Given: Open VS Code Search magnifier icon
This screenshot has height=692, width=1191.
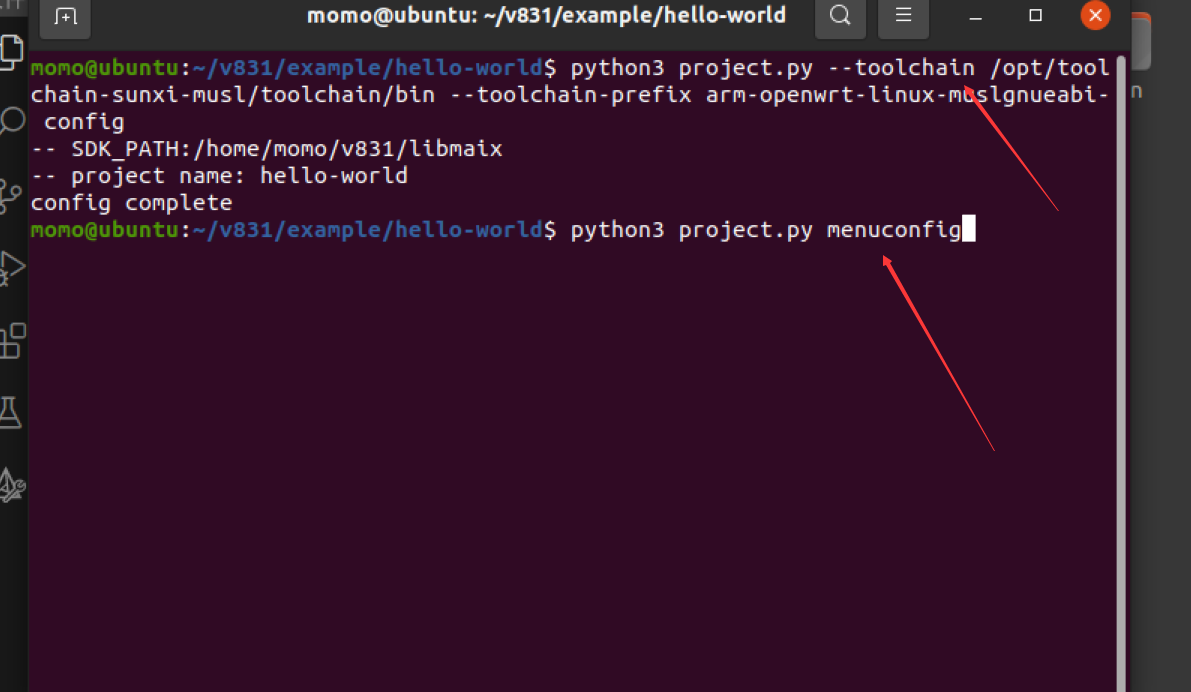Looking at the screenshot, I should click(x=11, y=122).
